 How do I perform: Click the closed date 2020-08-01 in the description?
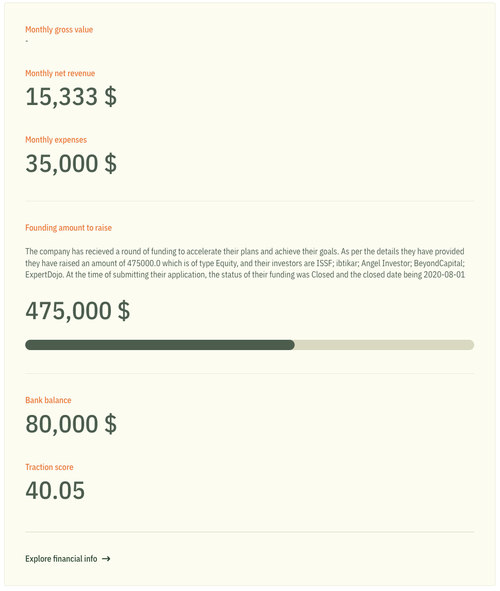444,275
